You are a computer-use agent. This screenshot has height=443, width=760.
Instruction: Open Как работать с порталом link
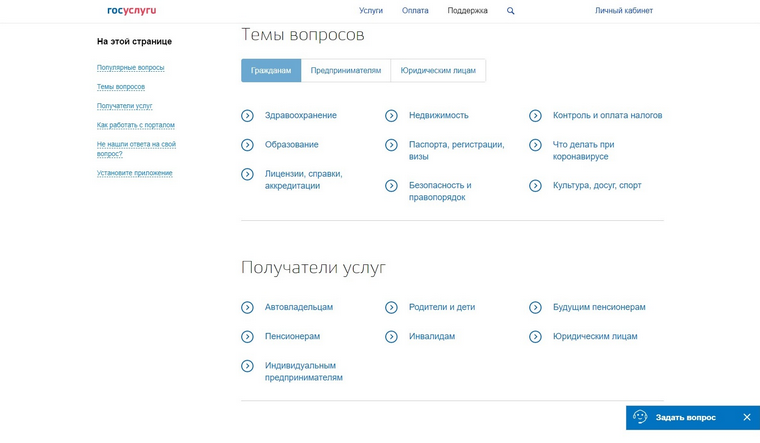tap(136, 125)
